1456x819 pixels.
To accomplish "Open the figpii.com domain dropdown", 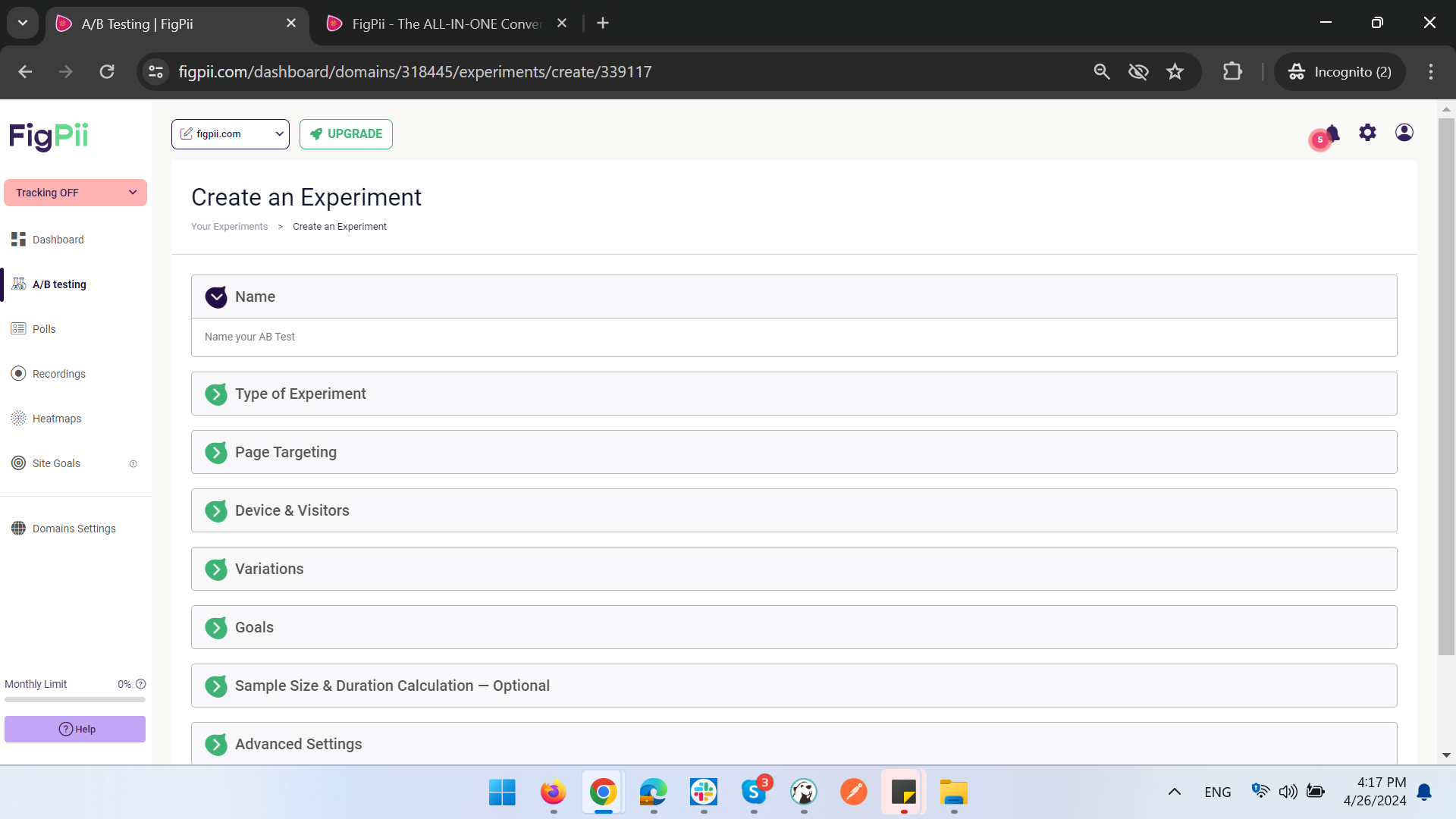I will tap(230, 134).
